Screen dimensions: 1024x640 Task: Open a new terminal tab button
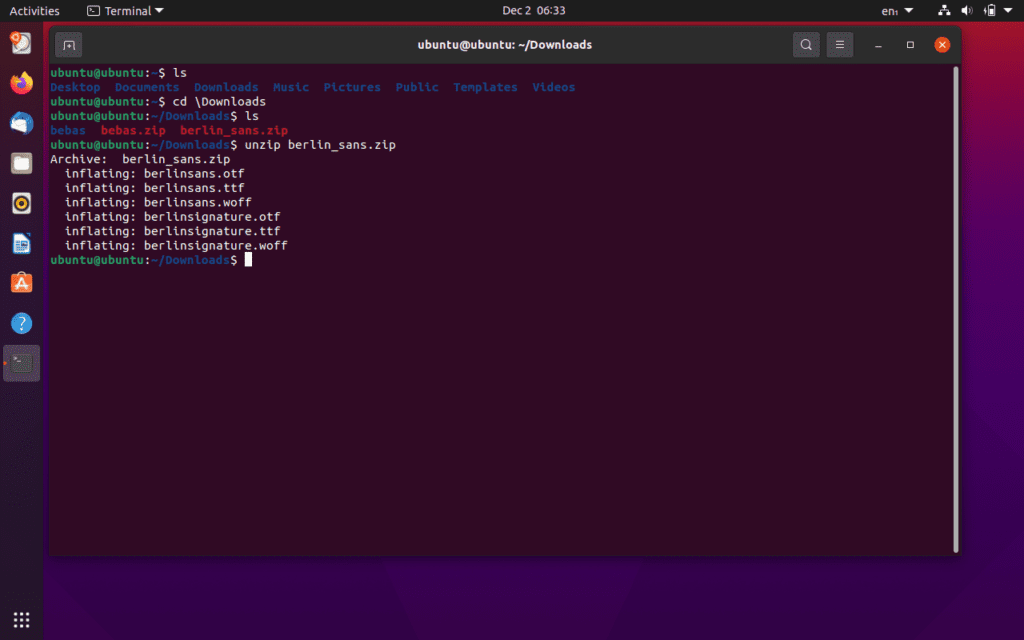point(69,45)
